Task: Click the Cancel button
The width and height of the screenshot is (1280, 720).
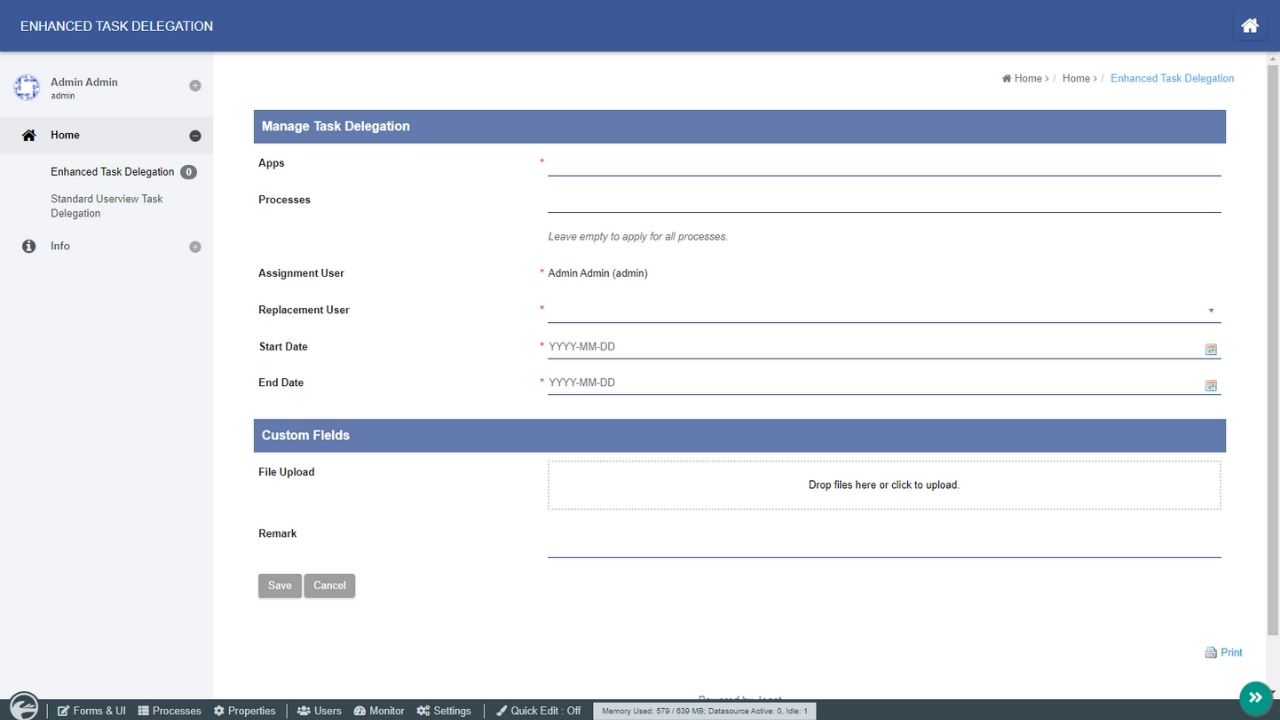Action: [x=329, y=586]
